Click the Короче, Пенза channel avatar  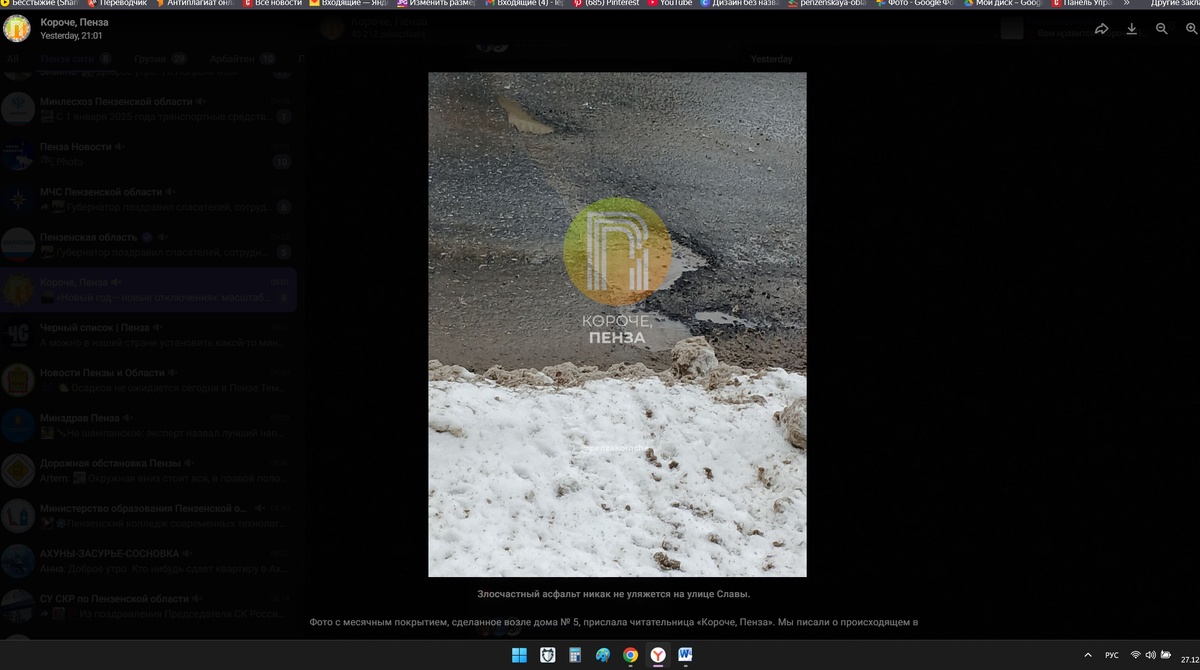click(17, 28)
